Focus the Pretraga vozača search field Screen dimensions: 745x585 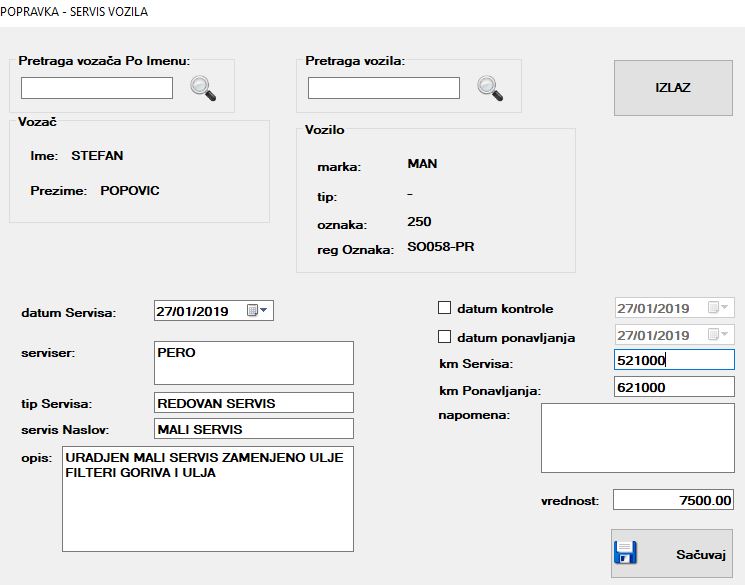click(97, 88)
